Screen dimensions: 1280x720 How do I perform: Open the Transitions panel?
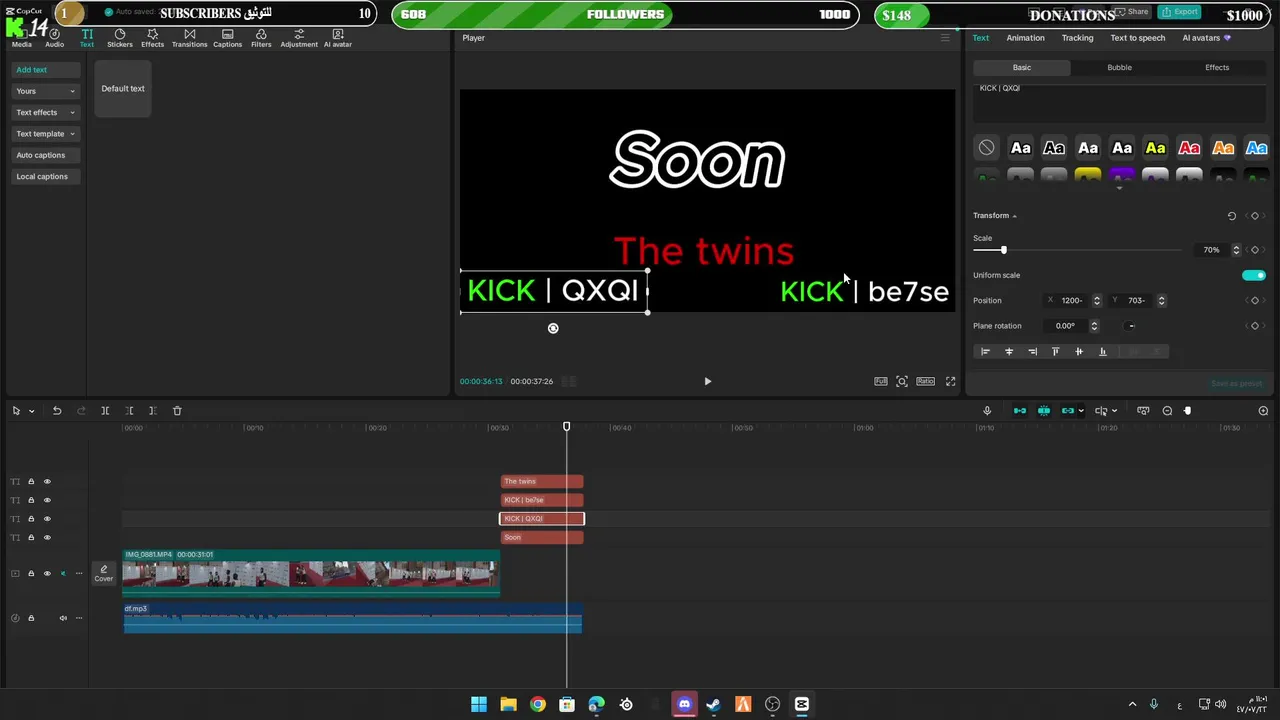pos(189,38)
